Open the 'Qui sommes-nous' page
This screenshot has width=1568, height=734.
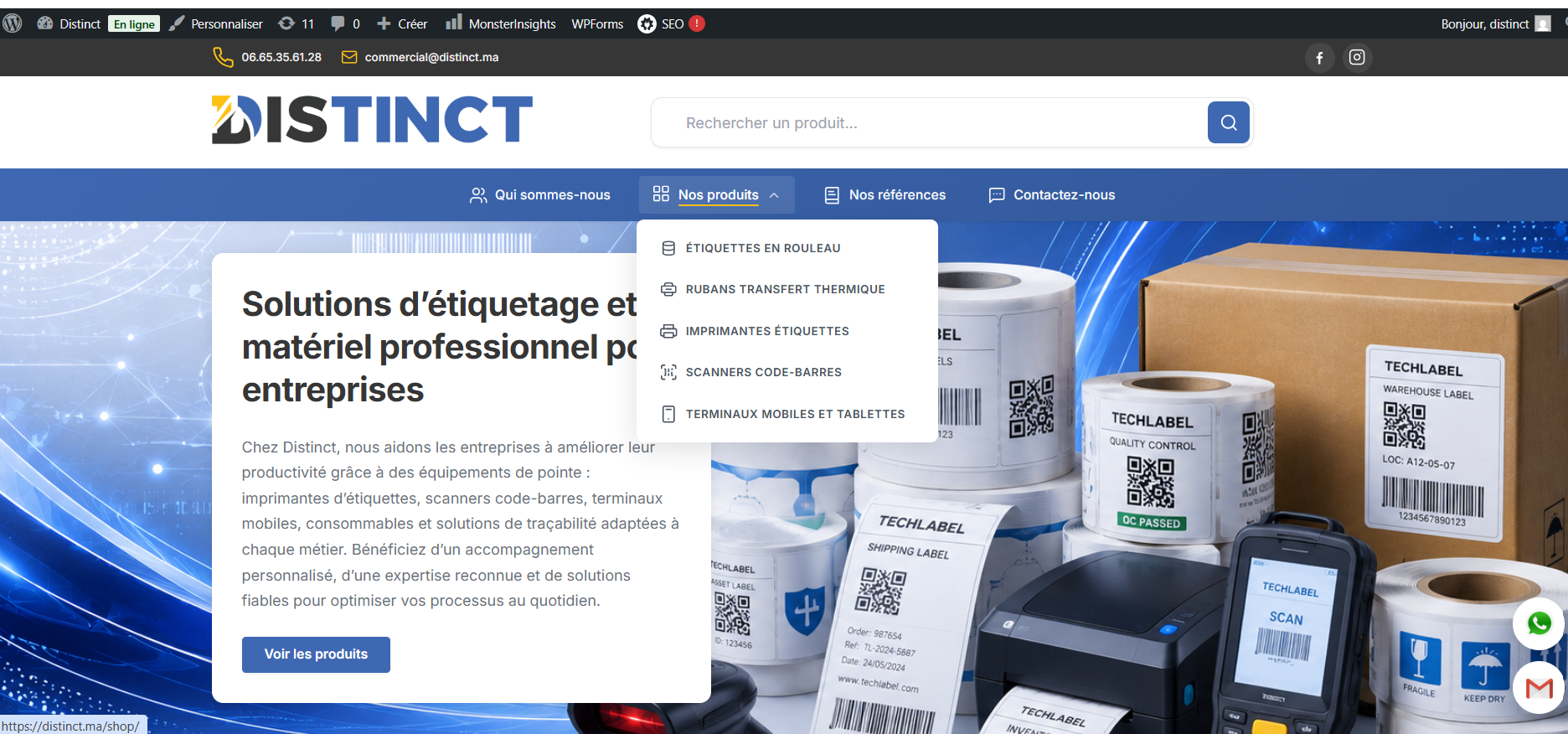coord(552,194)
